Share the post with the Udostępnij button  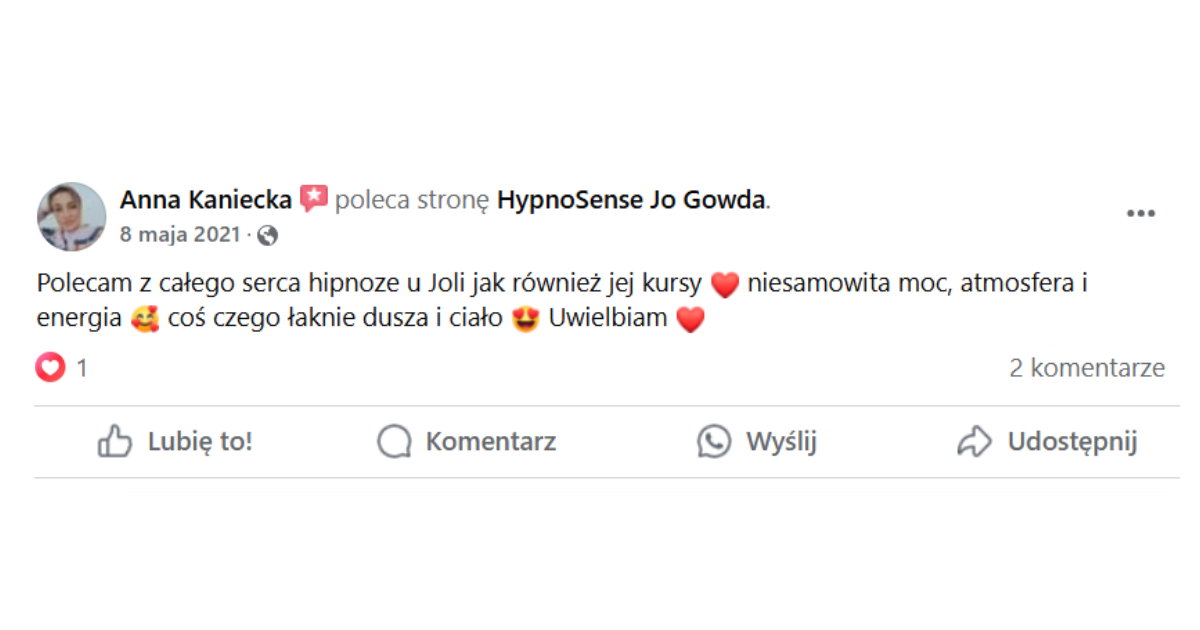click(x=1047, y=442)
